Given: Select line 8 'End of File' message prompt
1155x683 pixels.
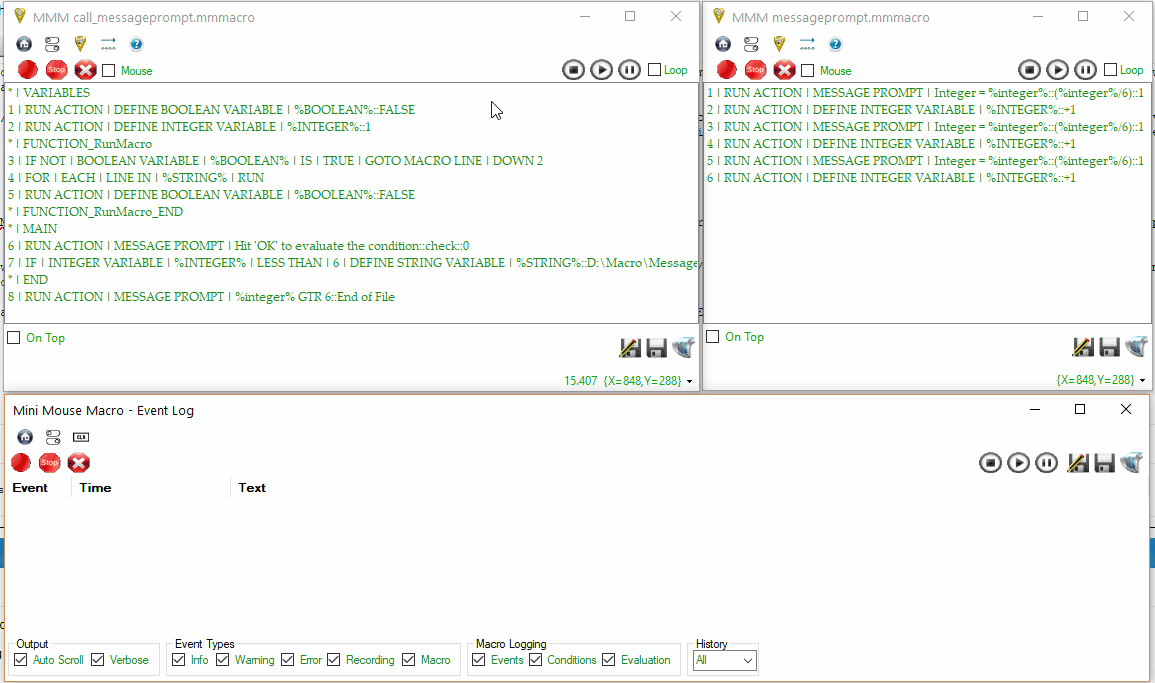Looking at the screenshot, I should coord(201,297).
